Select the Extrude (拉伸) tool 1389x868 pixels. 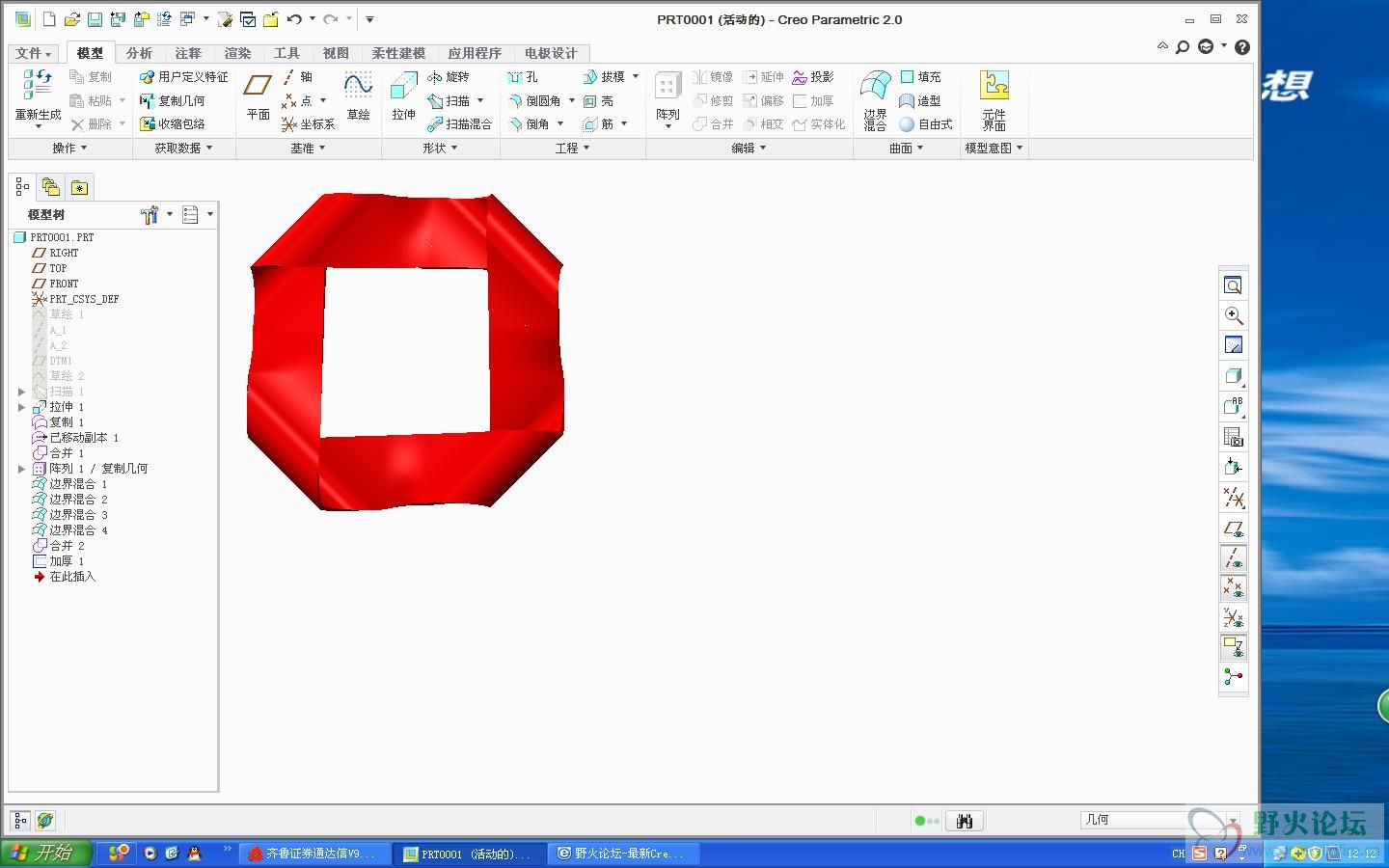(x=403, y=95)
